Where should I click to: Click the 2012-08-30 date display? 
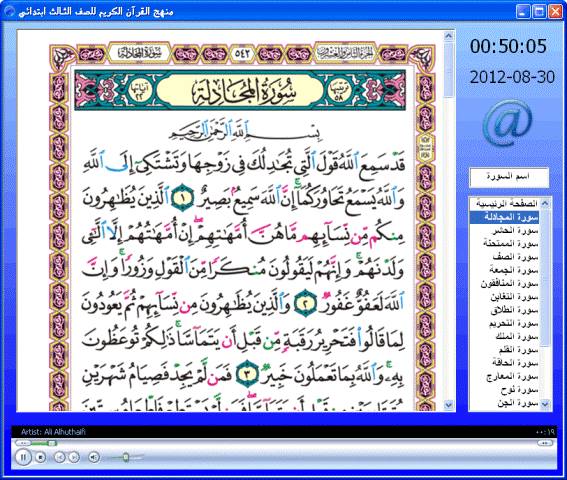(x=512, y=77)
